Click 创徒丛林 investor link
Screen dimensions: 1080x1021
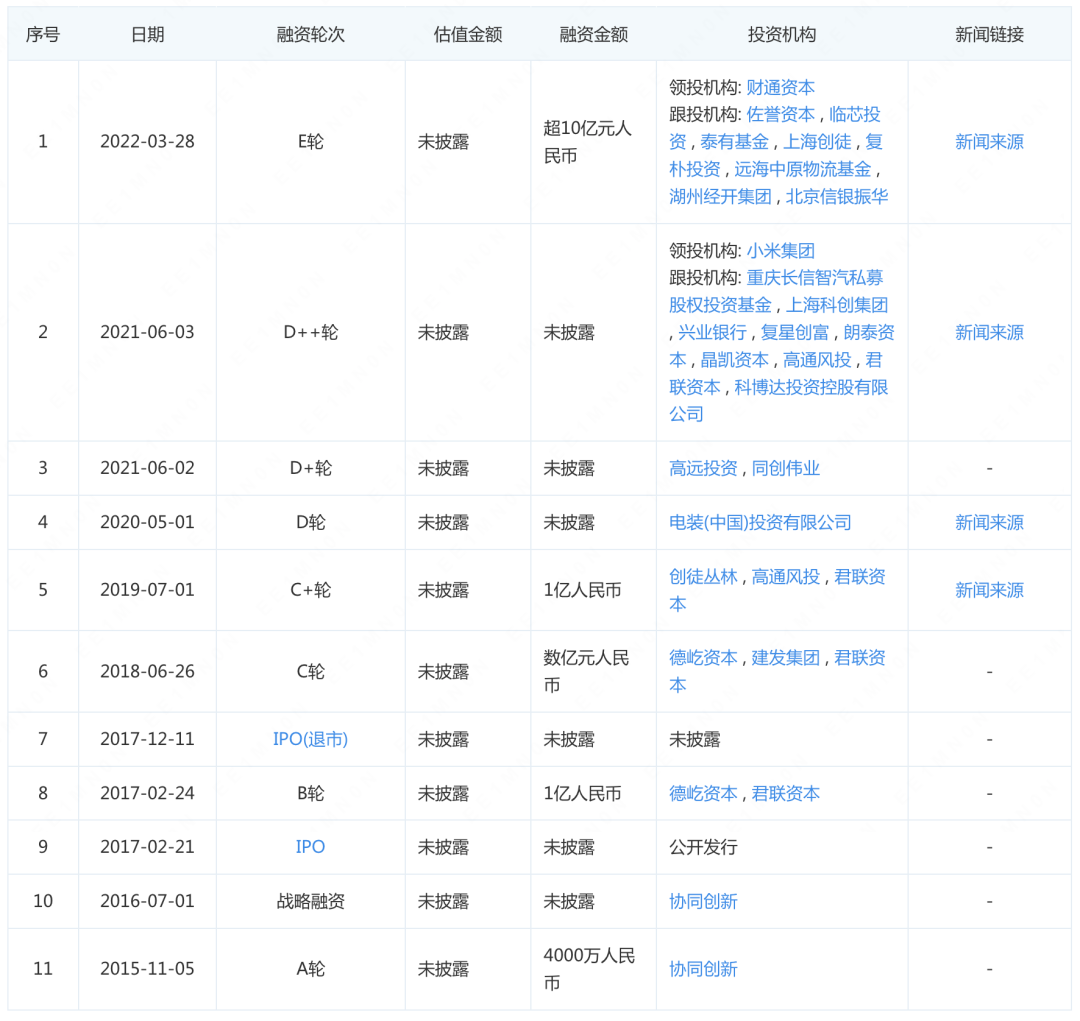703,576
